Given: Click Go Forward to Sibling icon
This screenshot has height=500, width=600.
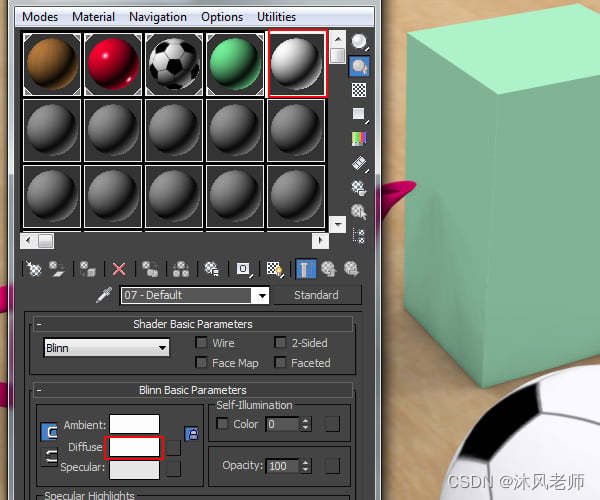Looking at the screenshot, I should click(x=351, y=269).
